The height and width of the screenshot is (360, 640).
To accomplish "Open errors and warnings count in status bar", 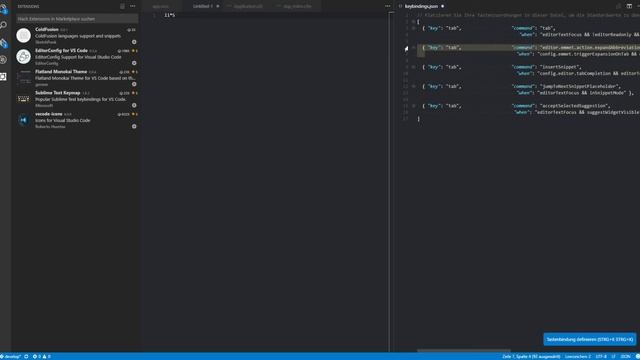I will click(x=42, y=357).
